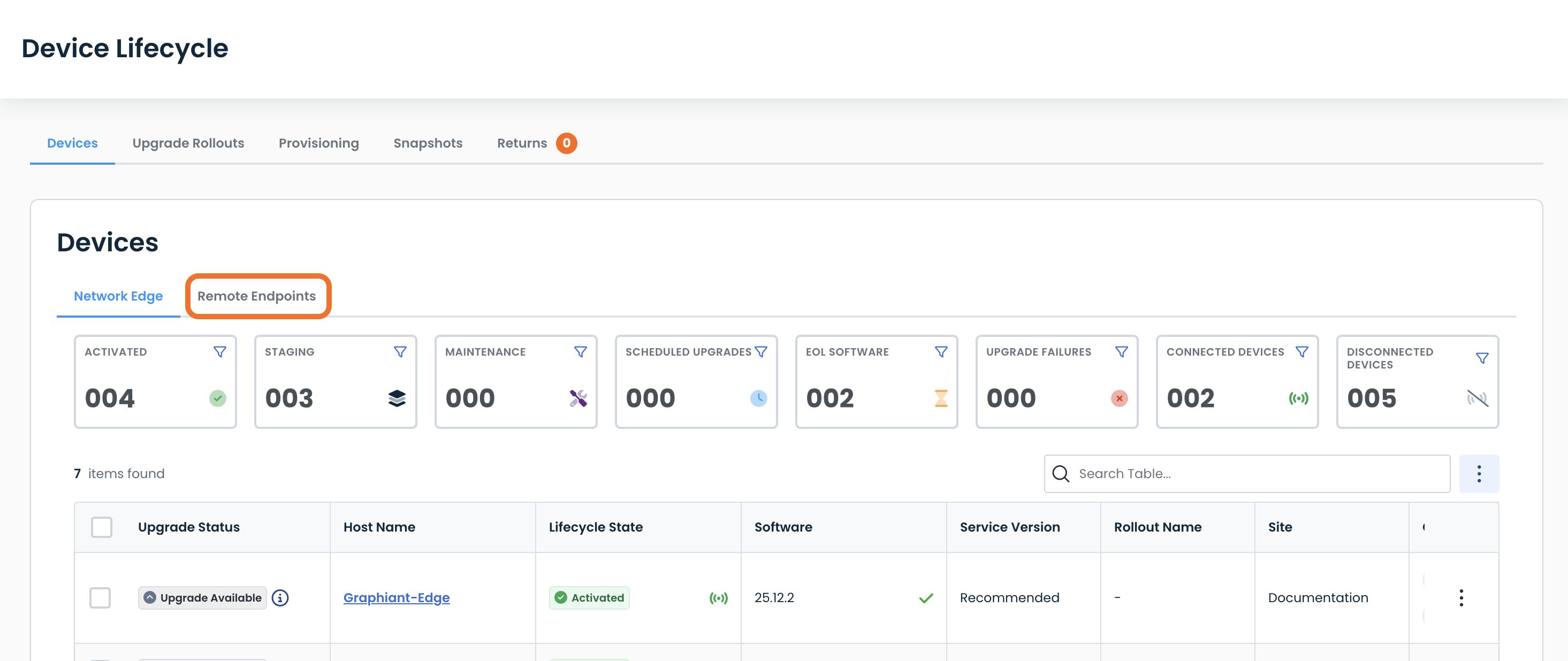
Task: Click the Disconnected Devices count 005
Action: [1372, 399]
